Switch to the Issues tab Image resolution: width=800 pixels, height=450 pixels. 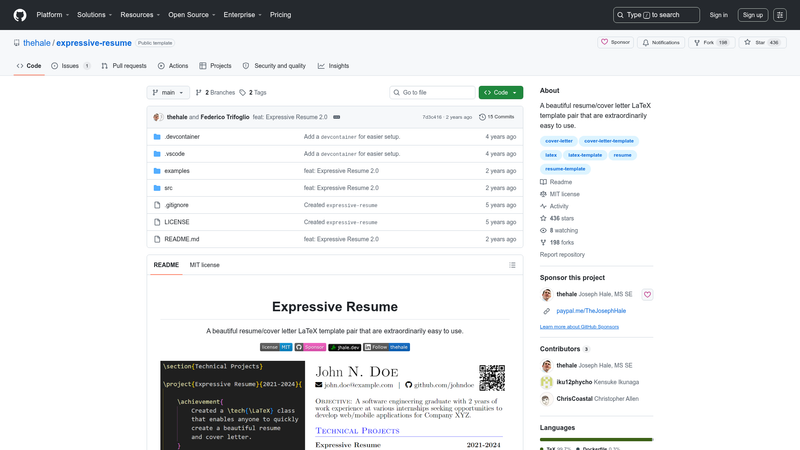(70, 66)
